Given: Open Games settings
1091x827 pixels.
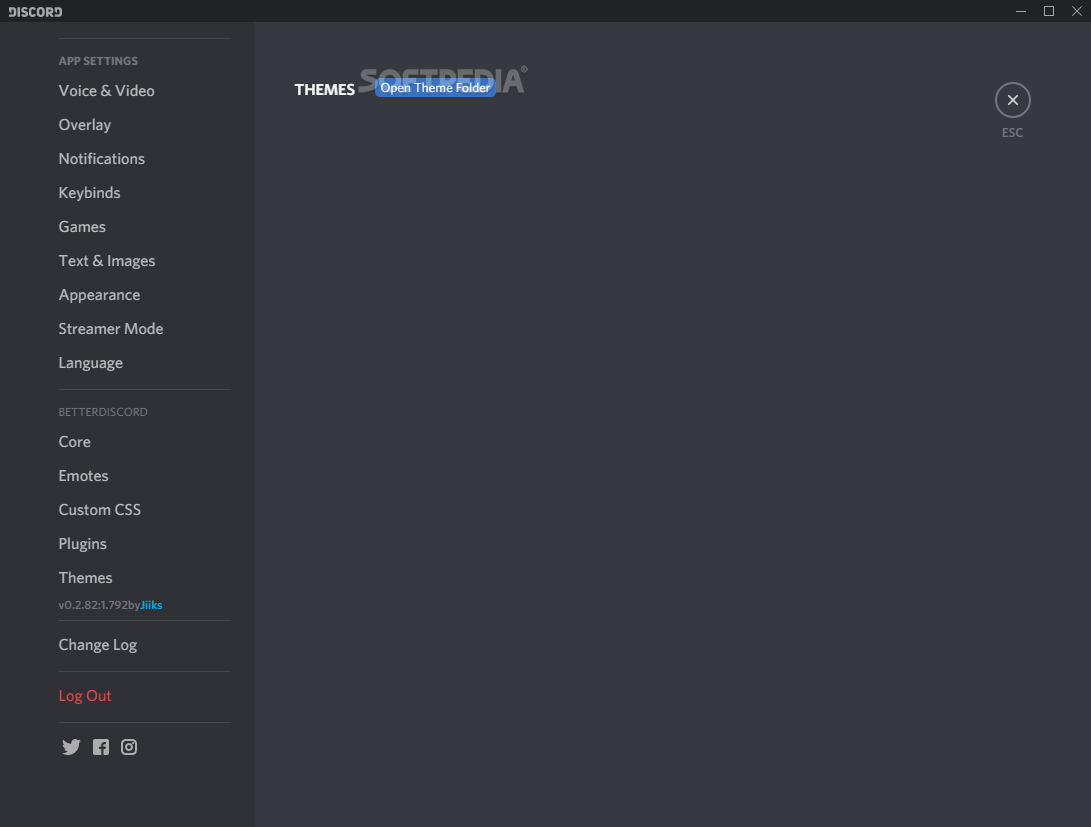Looking at the screenshot, I should coord(82,227).
